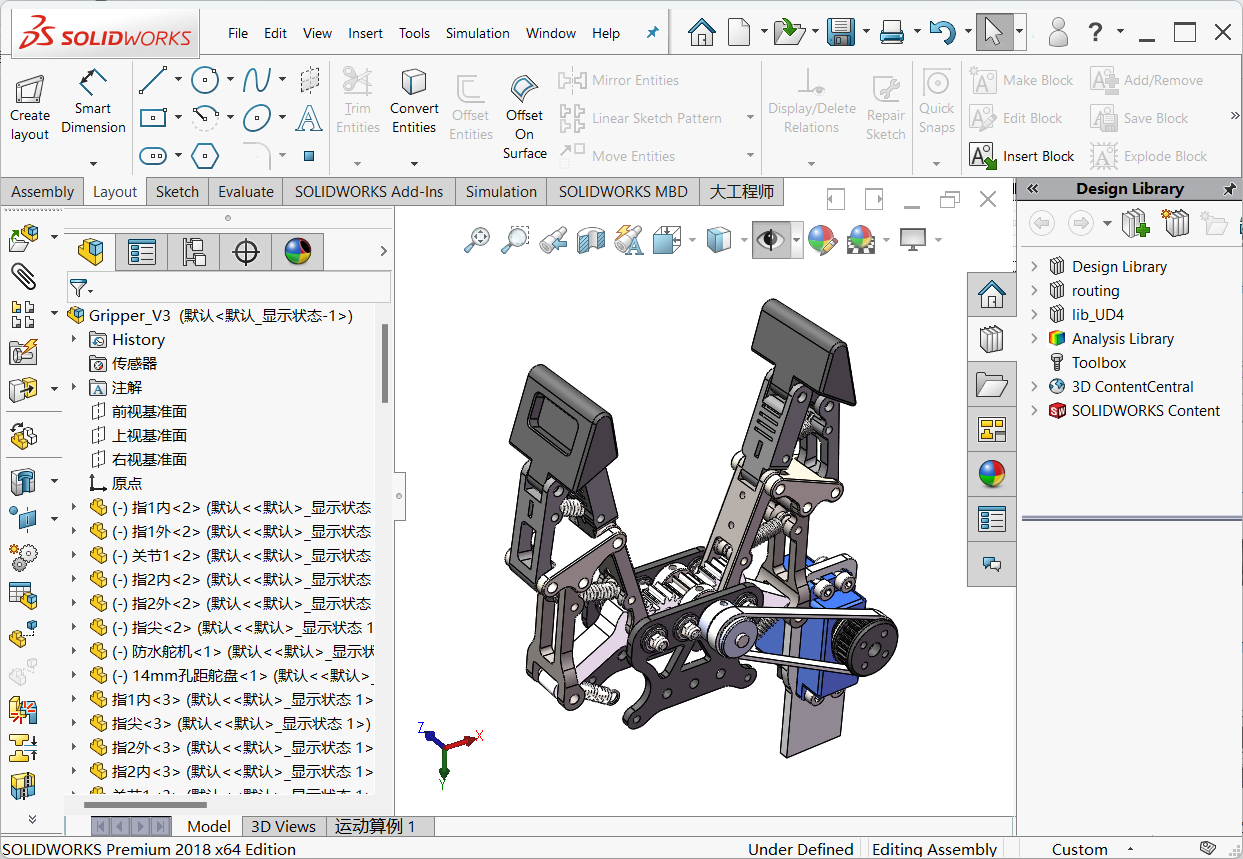The width and height of the screenshot is (1243, 859).
Task: Click the Edit Appearance icon
Action: coord(821,239)
